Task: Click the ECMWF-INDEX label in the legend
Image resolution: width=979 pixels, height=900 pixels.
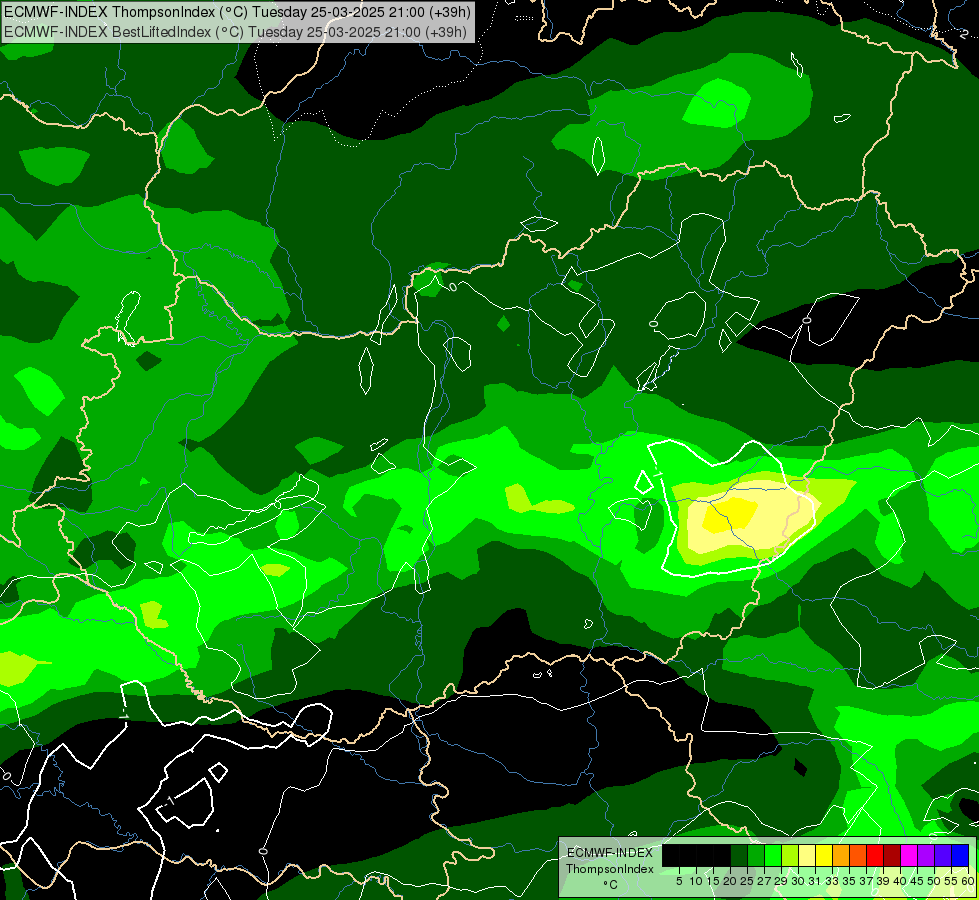Action: [x=610, y=853]
